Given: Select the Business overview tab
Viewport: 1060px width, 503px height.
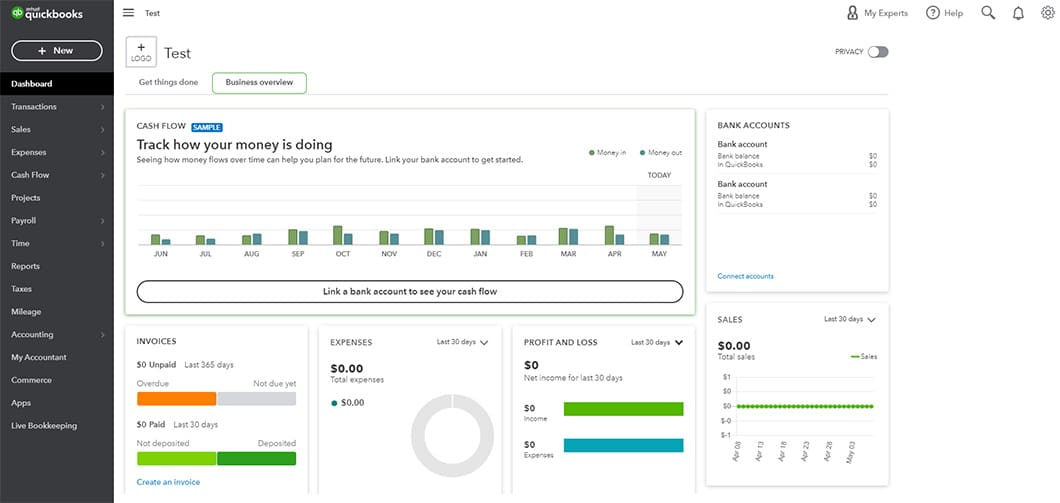Looking at the screenshot, I should [259, 82].
